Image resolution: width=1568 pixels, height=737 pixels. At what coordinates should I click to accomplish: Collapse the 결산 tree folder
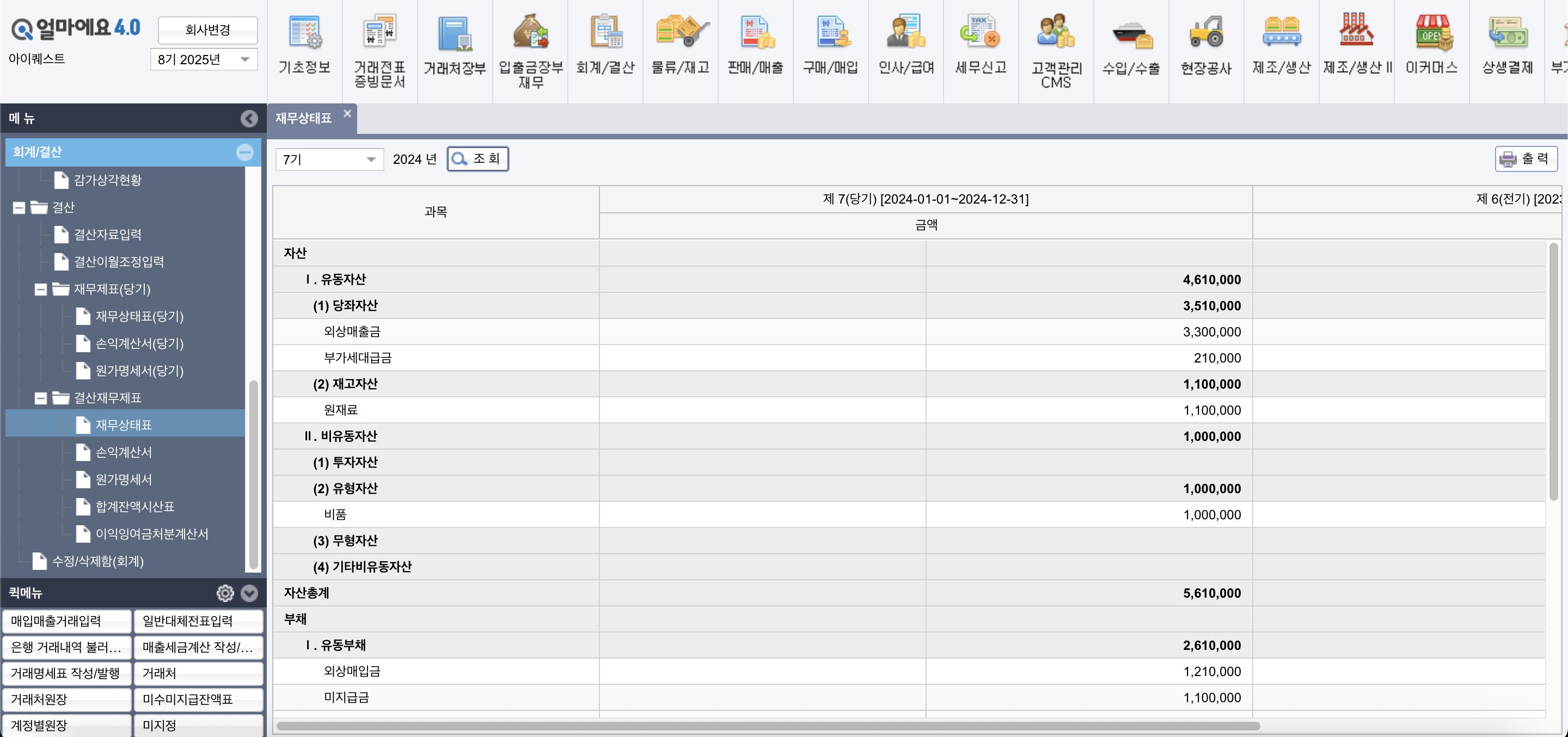point(19,208)
